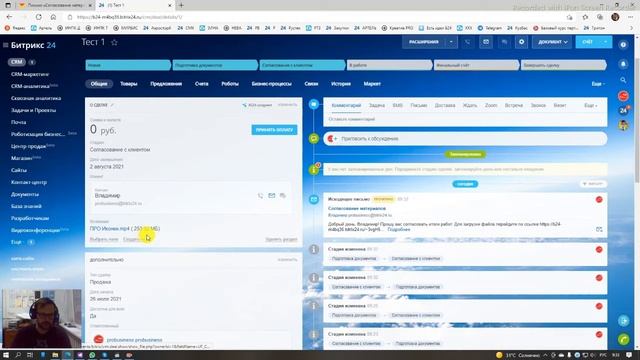Image resolution: width=640 pixels, height=360 pixels.
Task: Select the Письмо timeline tab
Action: coord(418,105)
